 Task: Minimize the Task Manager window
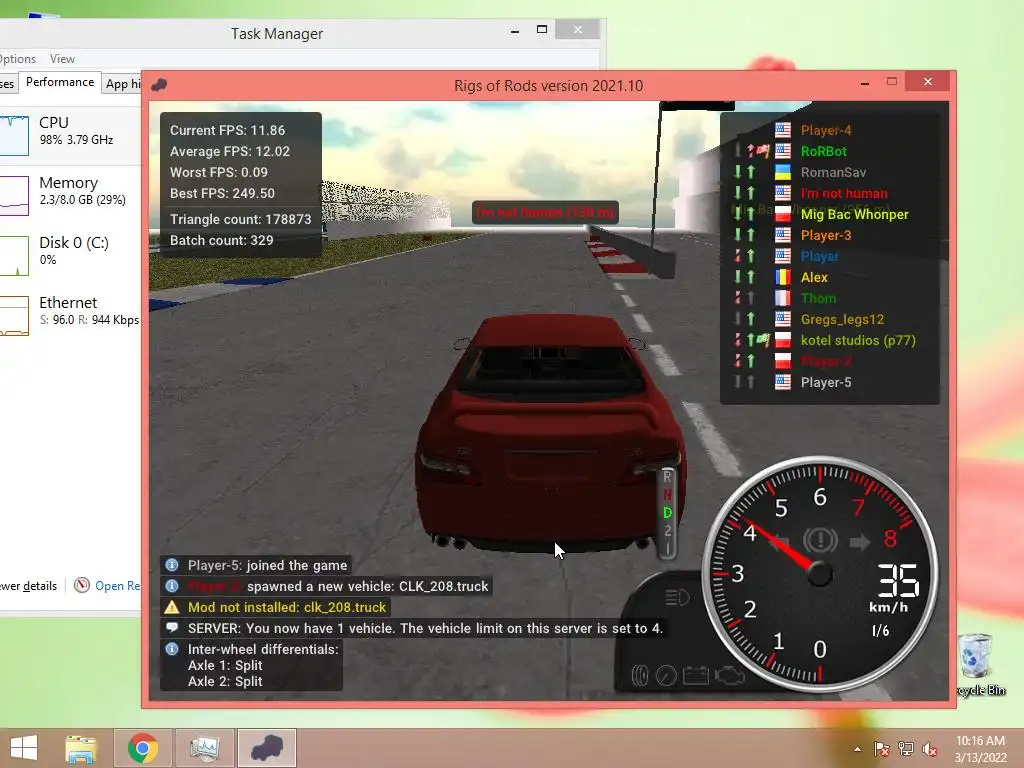coord(515,30)
